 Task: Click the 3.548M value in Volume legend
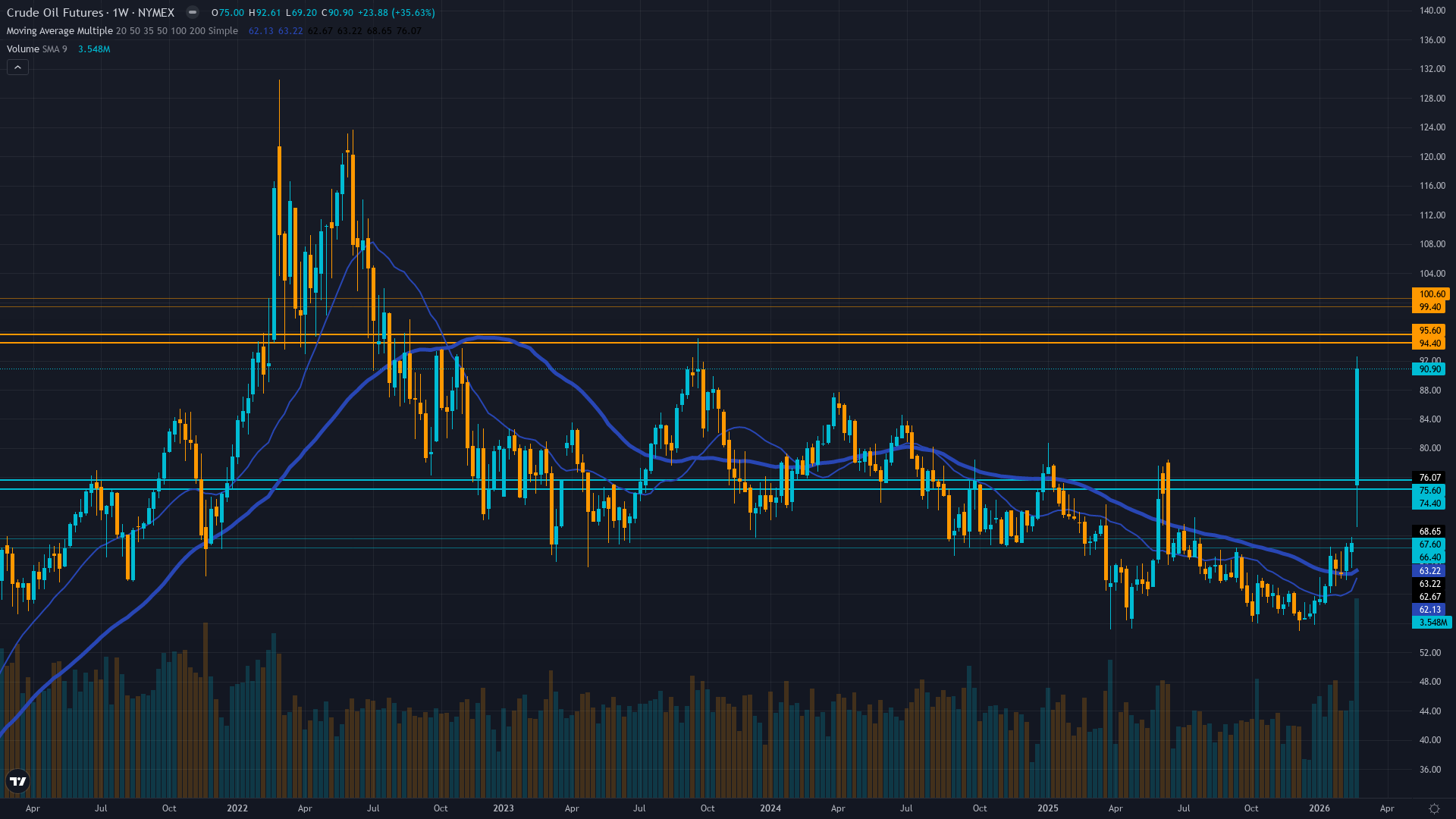[x=94, y=49]
